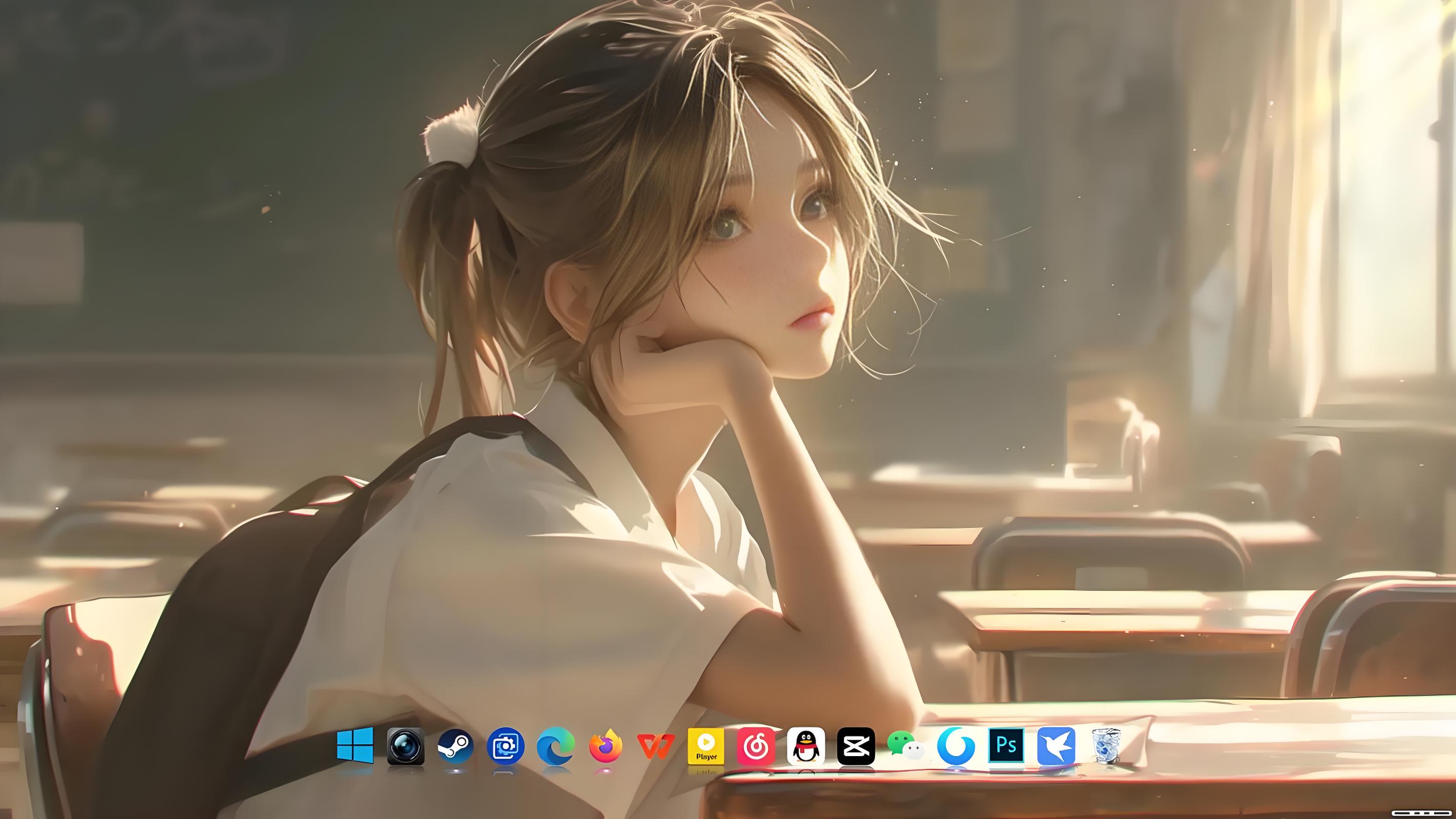Open the Recycle Bin icon
This screenshot has width=1456, height=819.
tap(1106, 746)
